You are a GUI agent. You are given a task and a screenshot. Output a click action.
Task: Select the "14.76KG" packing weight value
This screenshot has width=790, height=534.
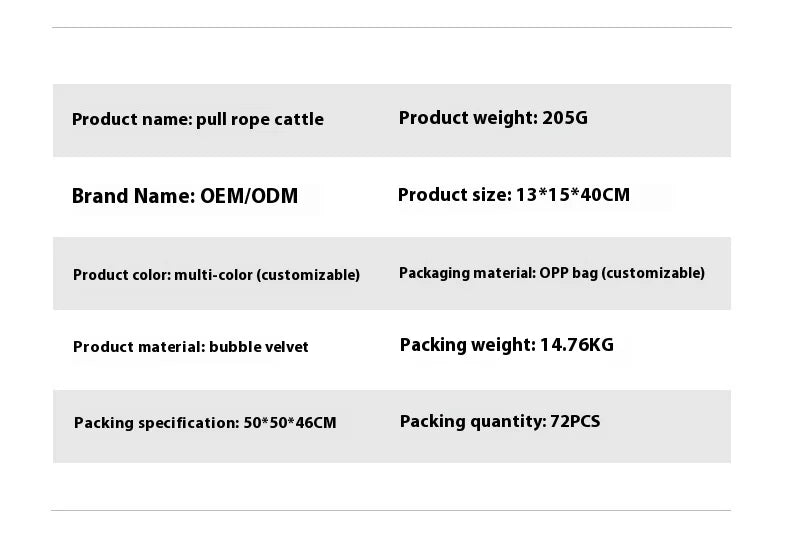coord(577,345)
